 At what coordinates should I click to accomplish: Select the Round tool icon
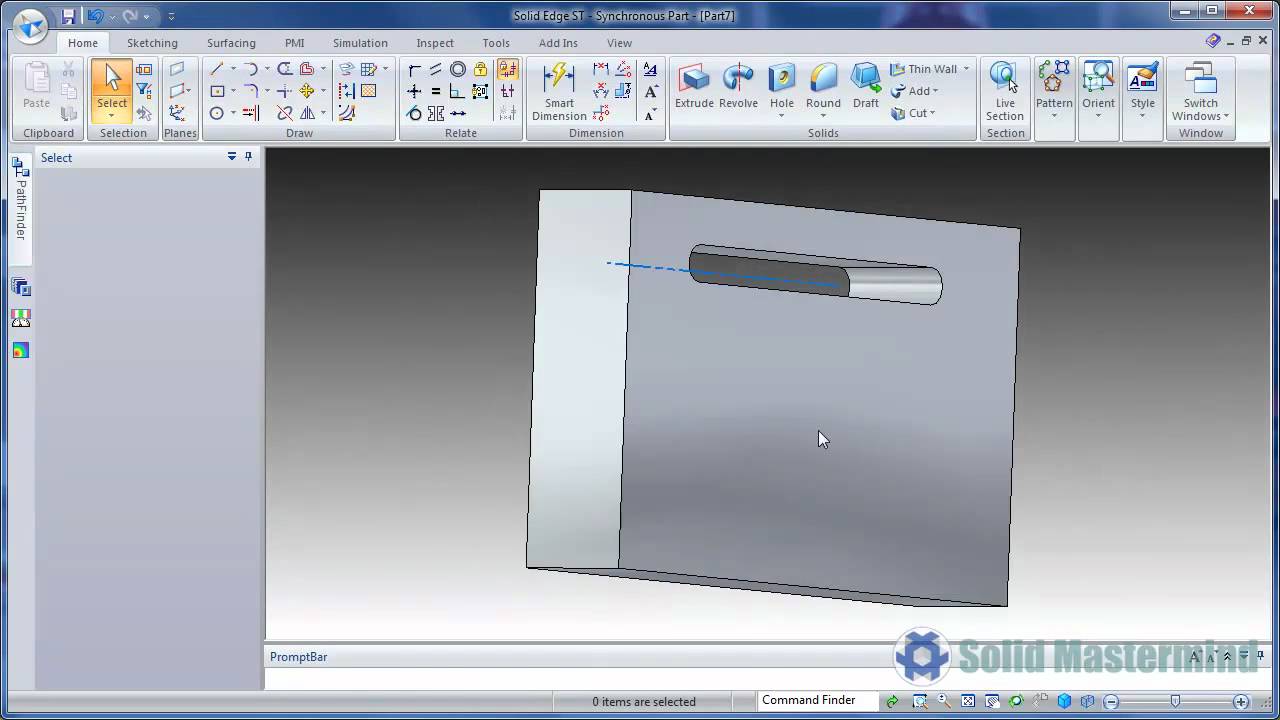[823, 79]
